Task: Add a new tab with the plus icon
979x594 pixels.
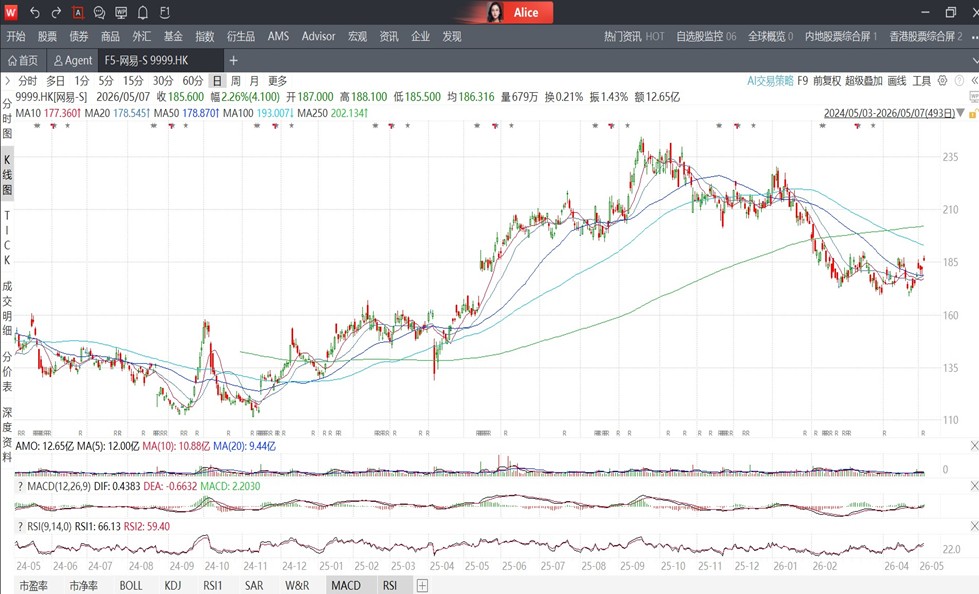Action: click(x=234, y=61)
